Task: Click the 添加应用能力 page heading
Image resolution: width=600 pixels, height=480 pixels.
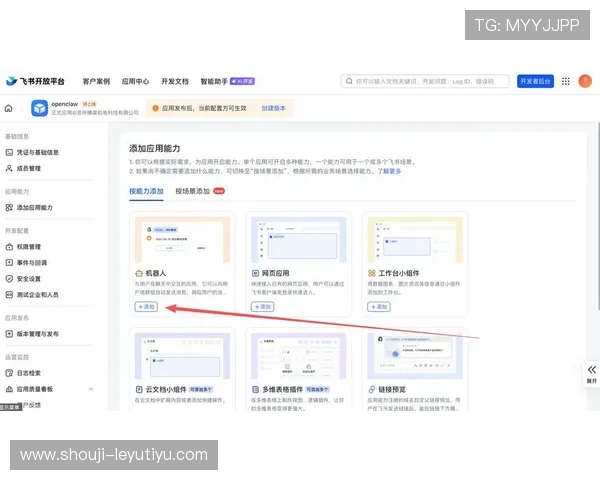Action: [155, 148]
